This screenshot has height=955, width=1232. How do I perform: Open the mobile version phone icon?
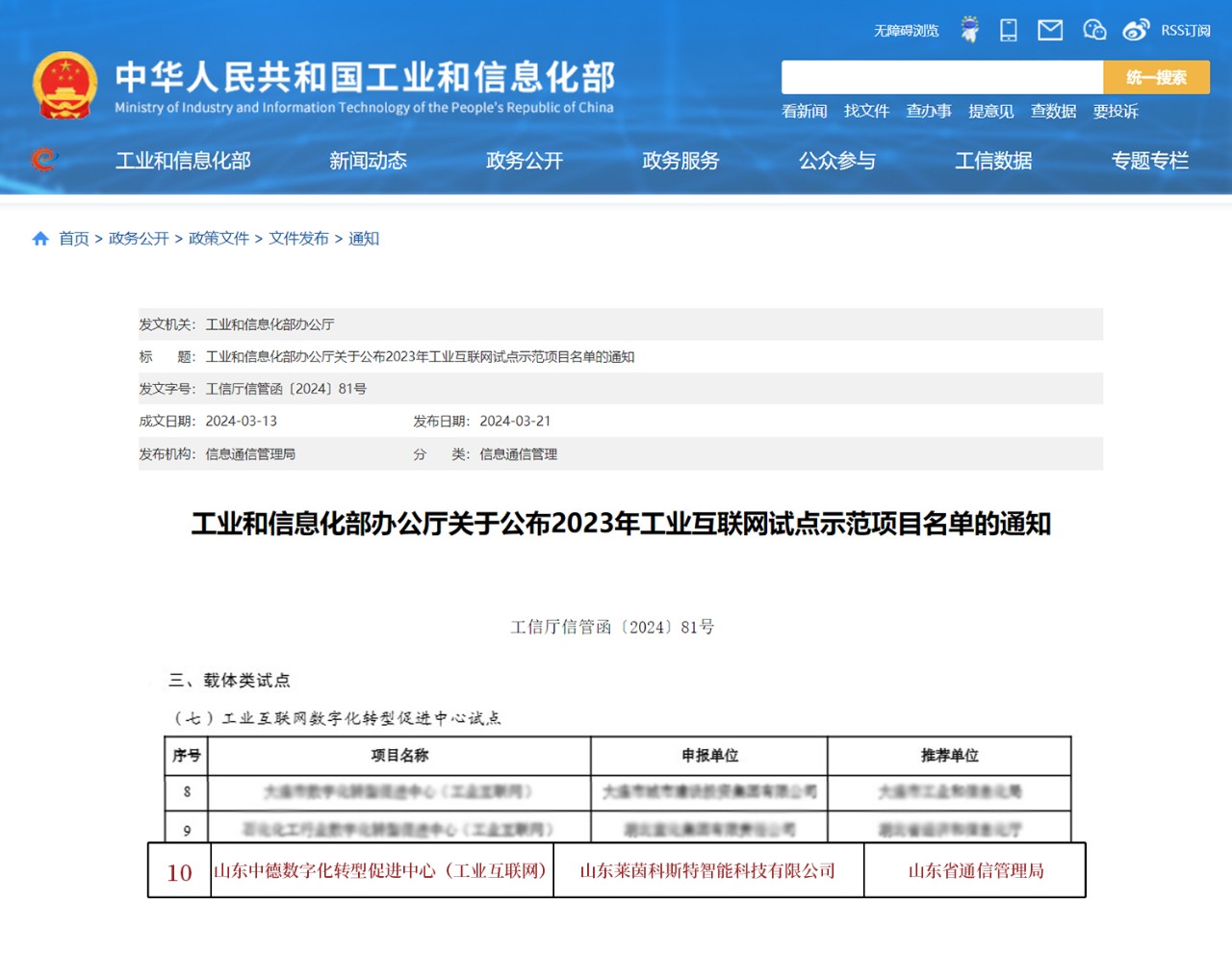(x=1009, y=30)
